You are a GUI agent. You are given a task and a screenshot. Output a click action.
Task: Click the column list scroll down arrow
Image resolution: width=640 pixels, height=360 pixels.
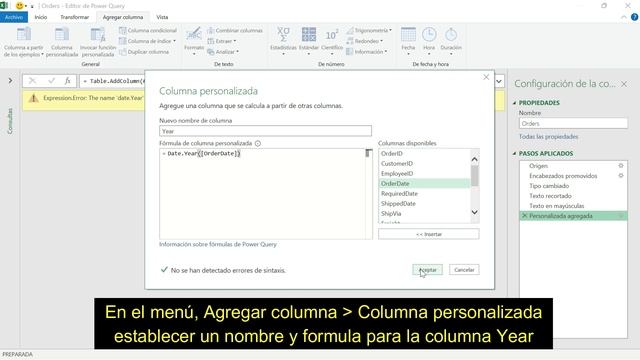[474, 212]
